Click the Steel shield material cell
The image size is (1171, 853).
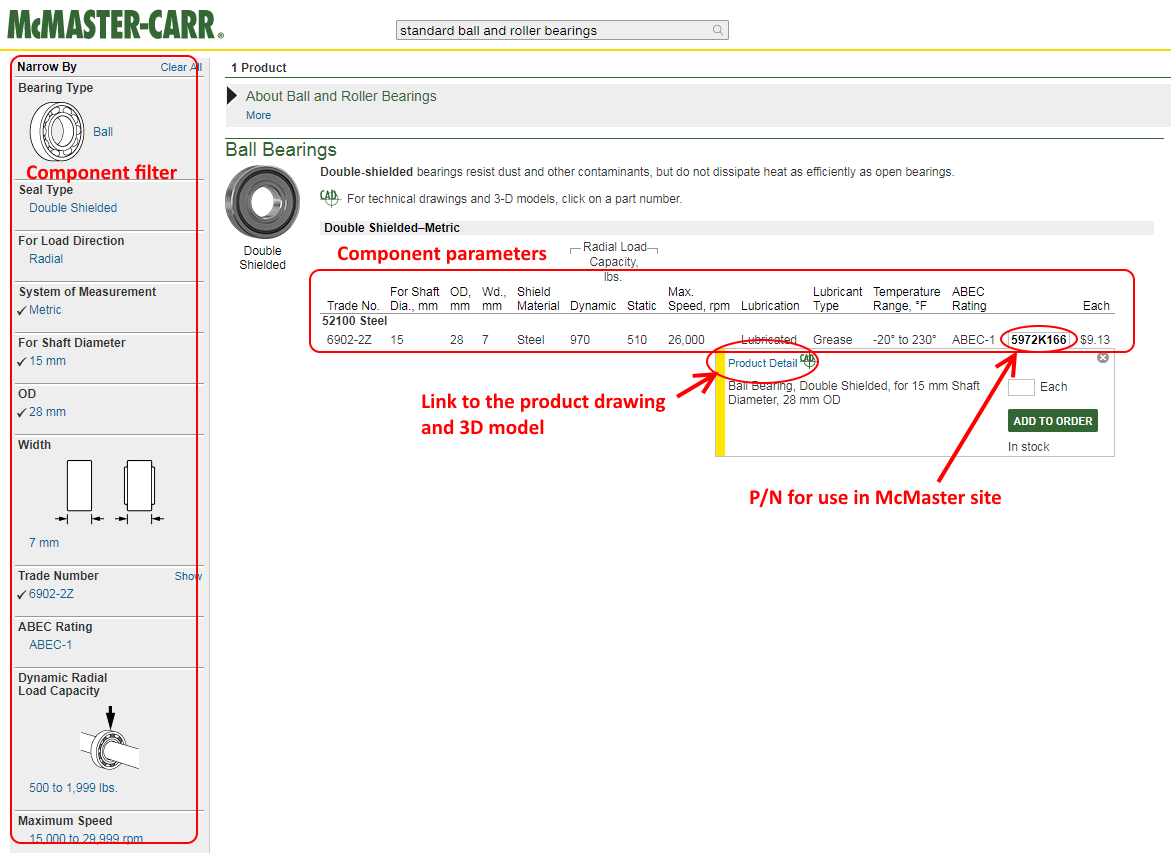point(530,340)
